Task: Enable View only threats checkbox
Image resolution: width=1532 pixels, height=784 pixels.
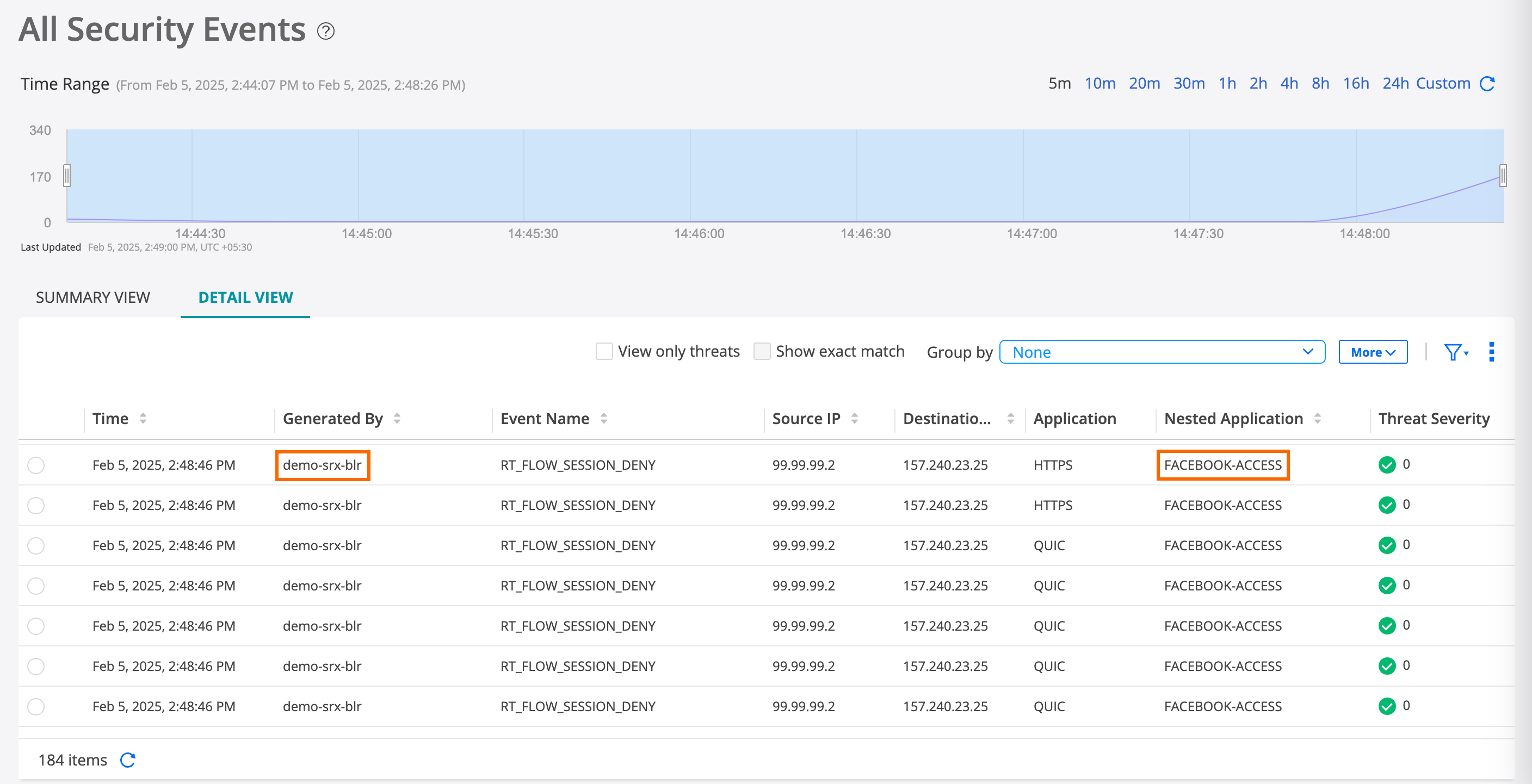Action: tap(604, 351)
